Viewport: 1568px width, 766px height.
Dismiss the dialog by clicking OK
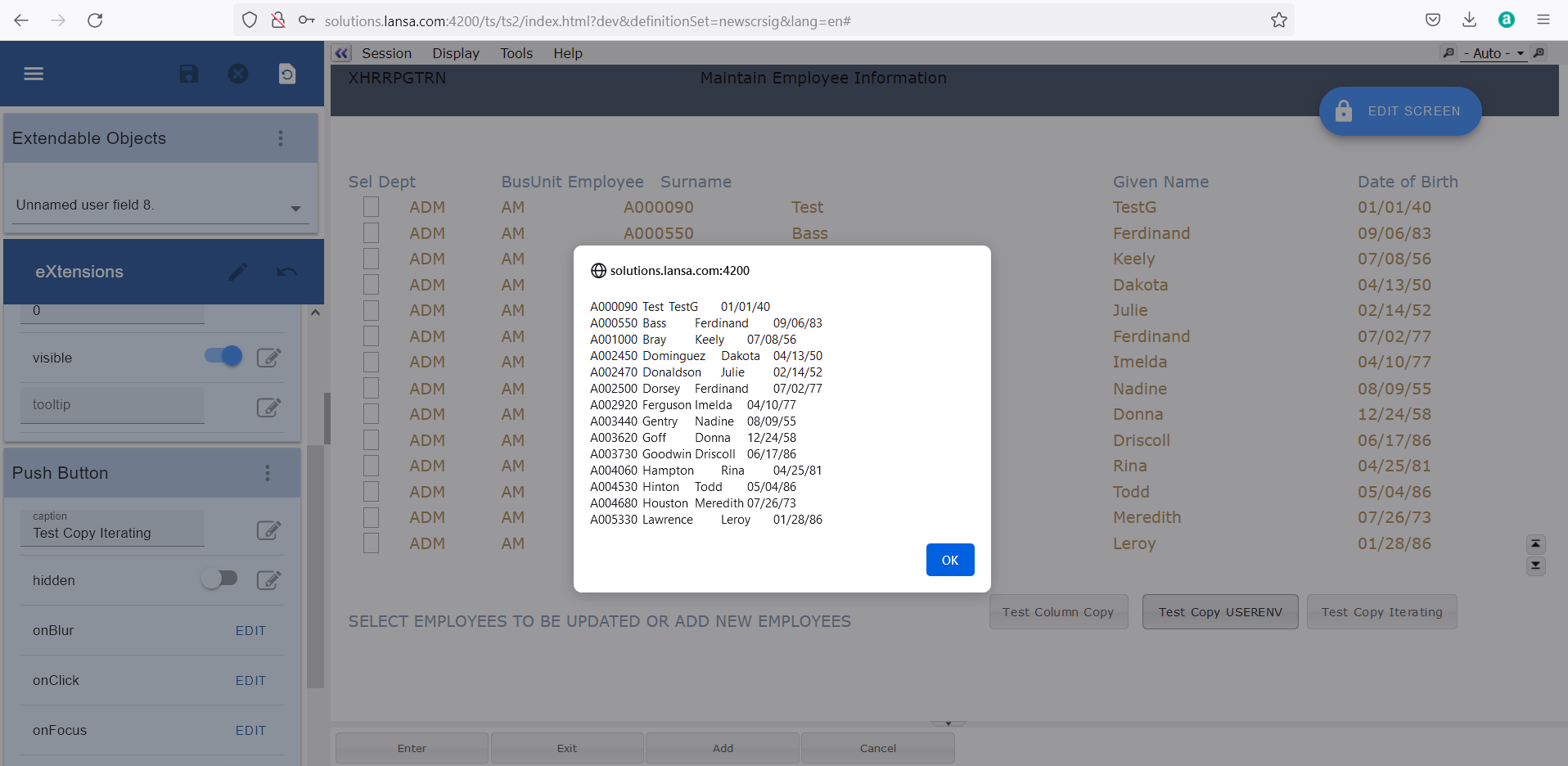pos(949,560)
